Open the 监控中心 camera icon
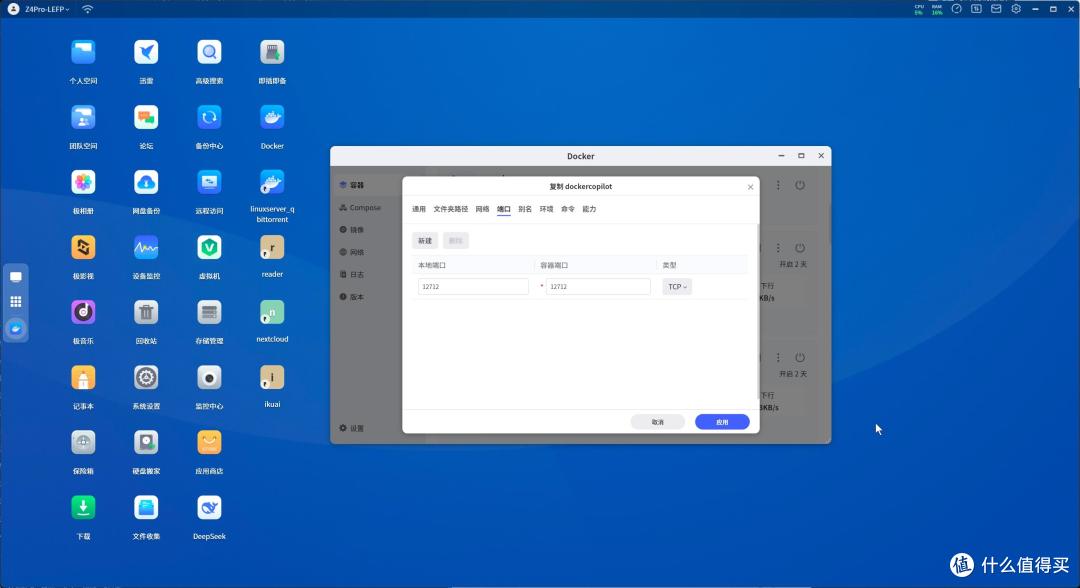This screenshot has width=1080, height=588. click(x=209, y=377)
